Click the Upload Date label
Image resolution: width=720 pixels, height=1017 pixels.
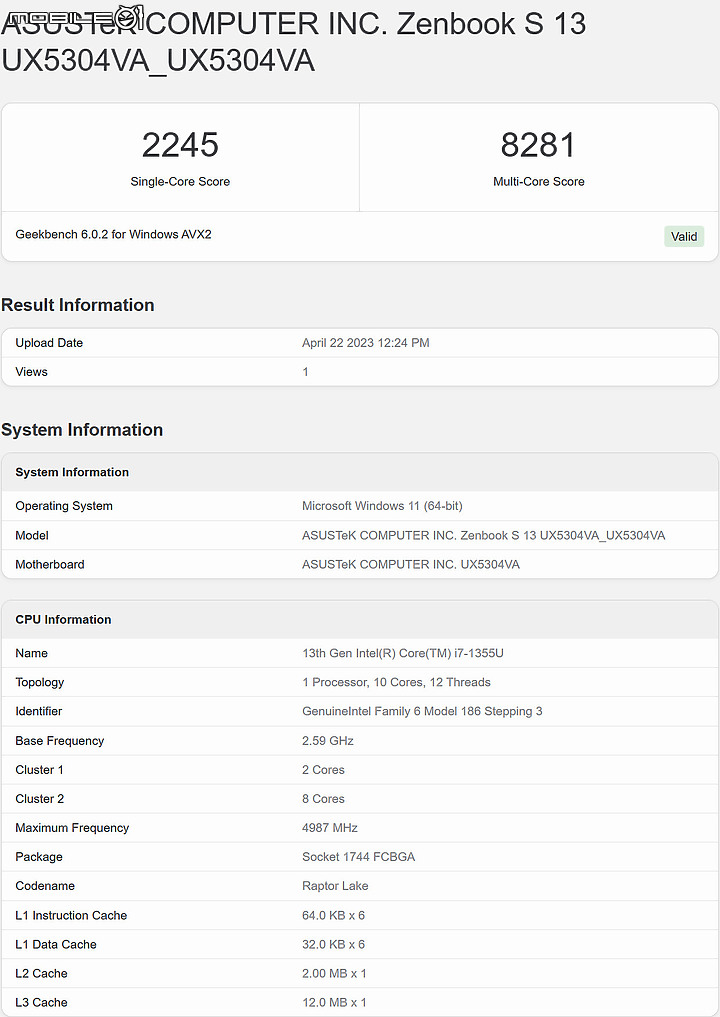coord(49,342)
